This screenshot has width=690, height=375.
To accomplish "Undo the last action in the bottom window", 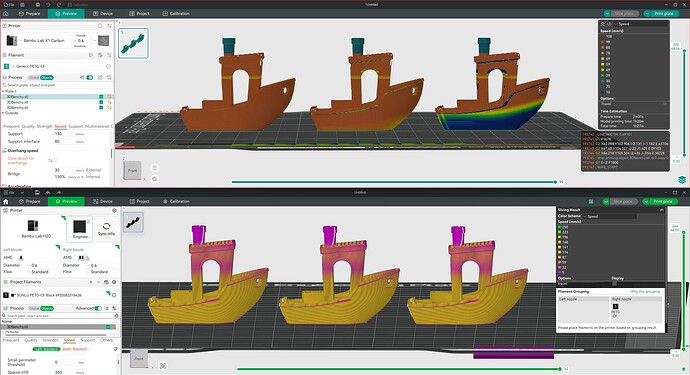I will click(48, 192).
